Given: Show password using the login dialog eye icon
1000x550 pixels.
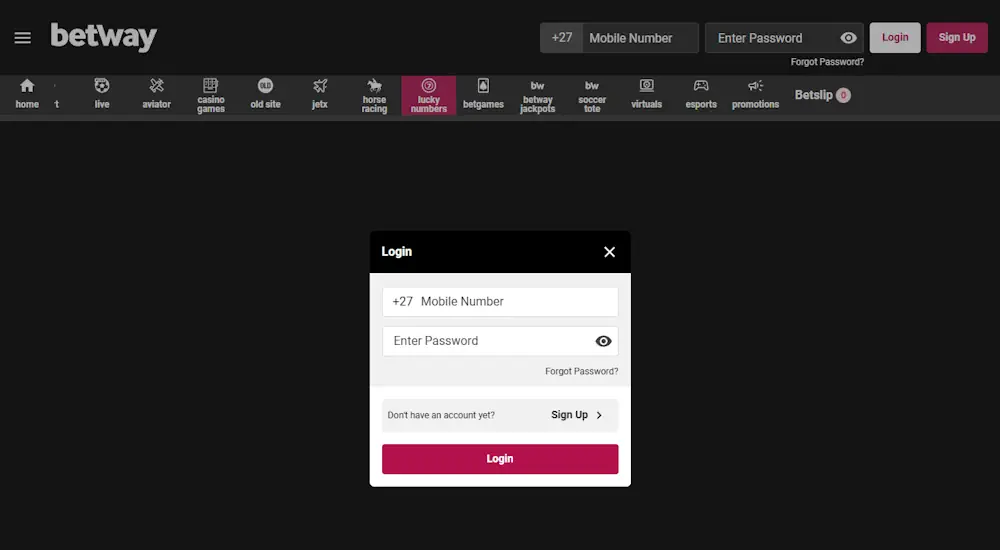Looking at the screenshot, I should [x=603, y=341].
